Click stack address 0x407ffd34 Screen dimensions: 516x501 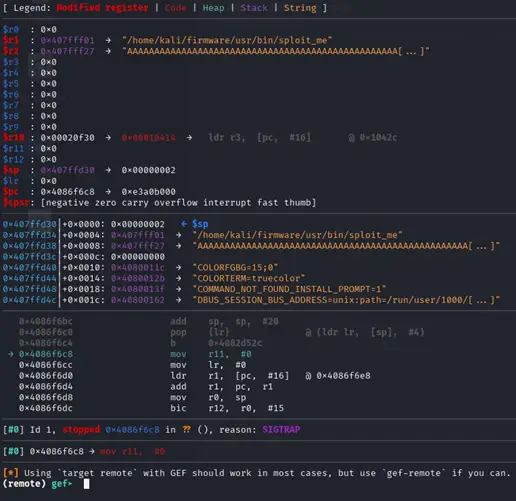[30, 235]
